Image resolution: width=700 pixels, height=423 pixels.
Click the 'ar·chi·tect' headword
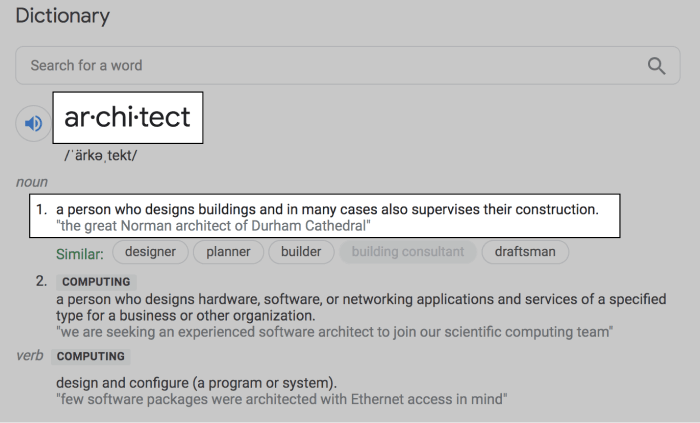(x=127, y=118)
